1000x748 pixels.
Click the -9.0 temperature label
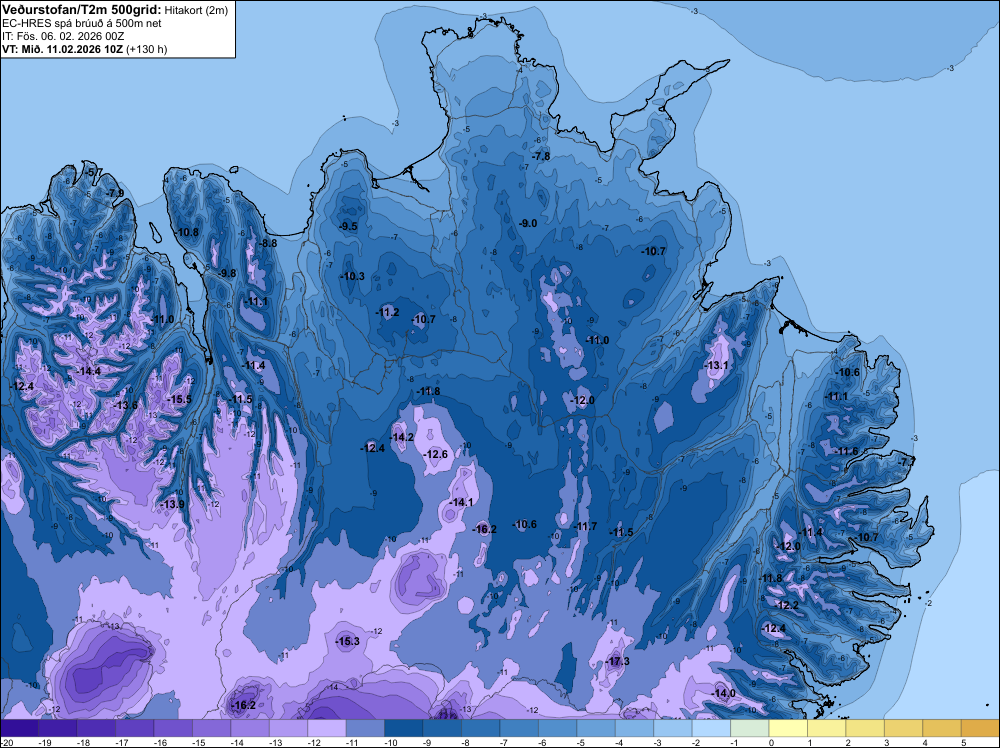[x=529, y=223]
